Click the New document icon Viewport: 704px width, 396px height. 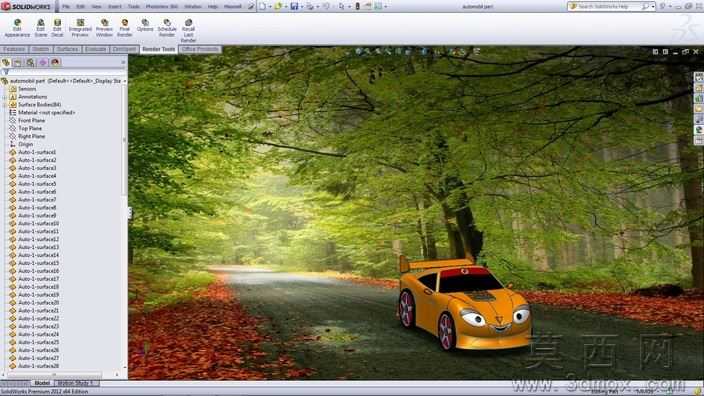pyautogui.click(x=262, y=6)
